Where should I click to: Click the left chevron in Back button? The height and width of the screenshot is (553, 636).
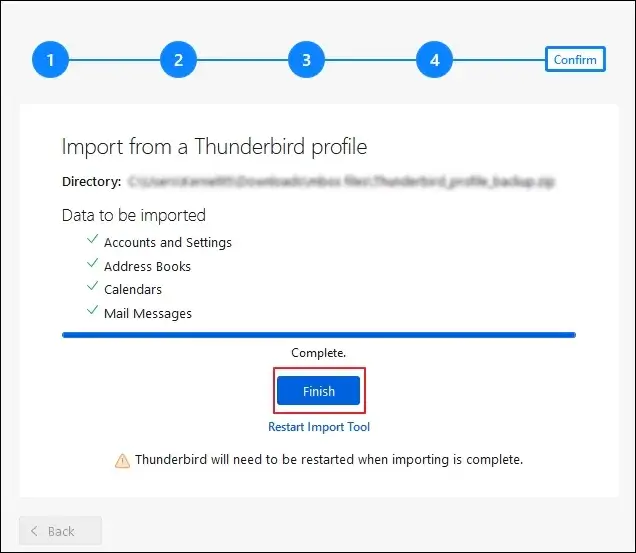tap(34, 531)
